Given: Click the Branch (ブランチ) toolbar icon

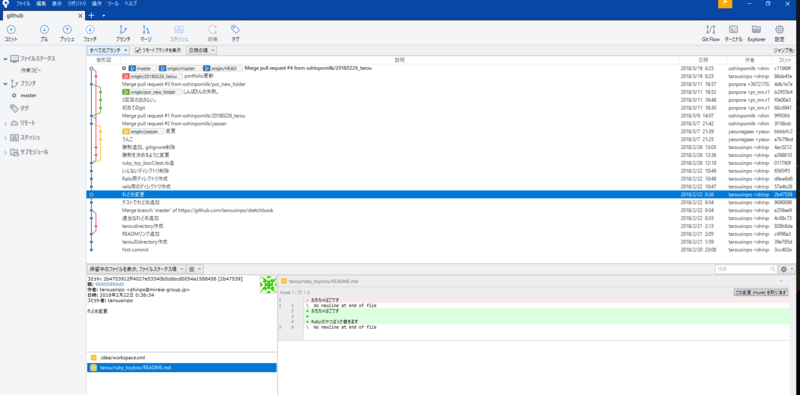Looking at the screenshot, I should (122, 30).
